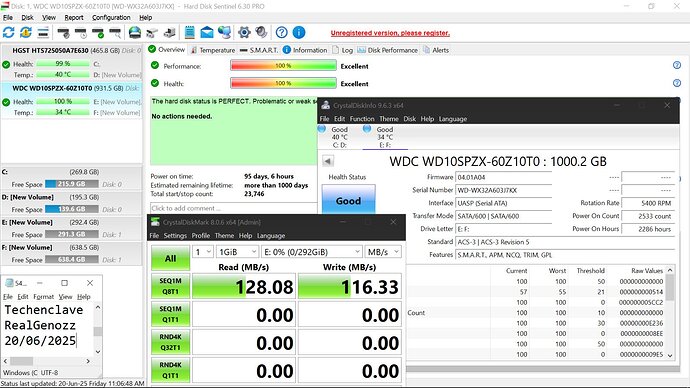Switch to the Disk Performance tab
This screenshot has height=388, width=690.
387,50
